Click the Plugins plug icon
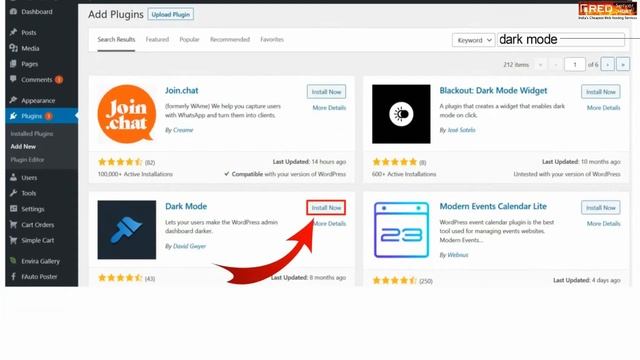The image size is (640, 360). click(13, 116)
